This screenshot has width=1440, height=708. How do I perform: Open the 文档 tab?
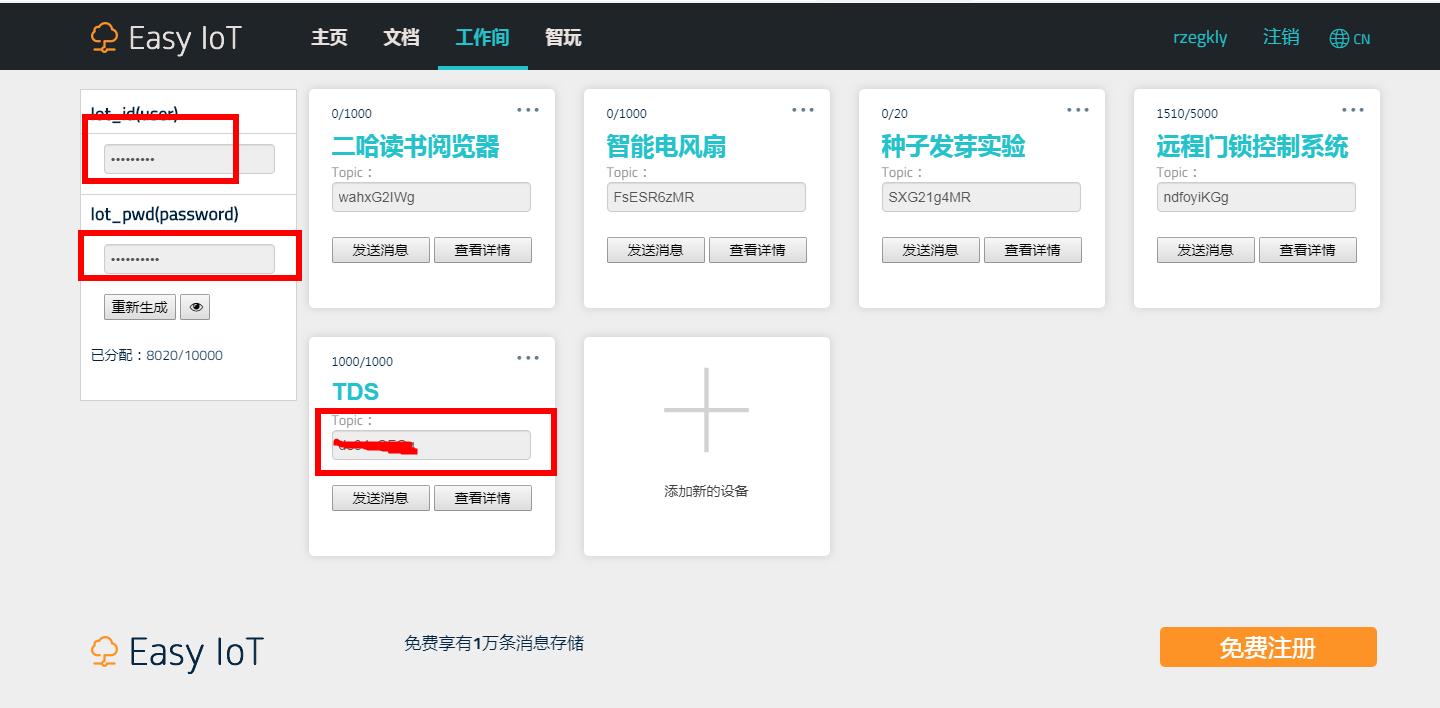coord(401,37)
